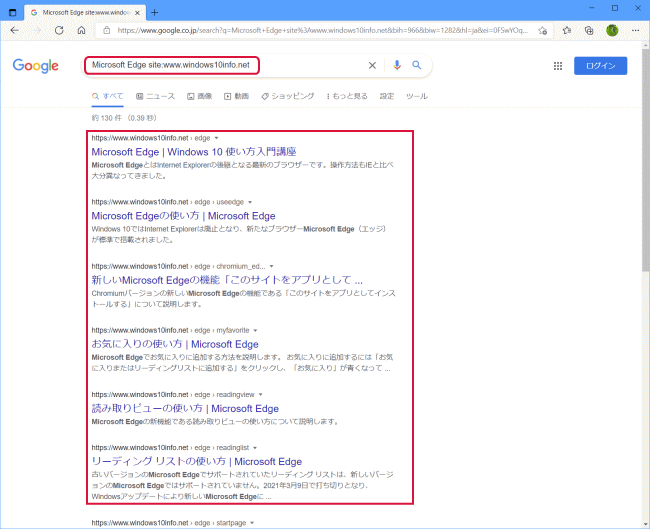Switch to the ニュース search tab

click(155, 96)
